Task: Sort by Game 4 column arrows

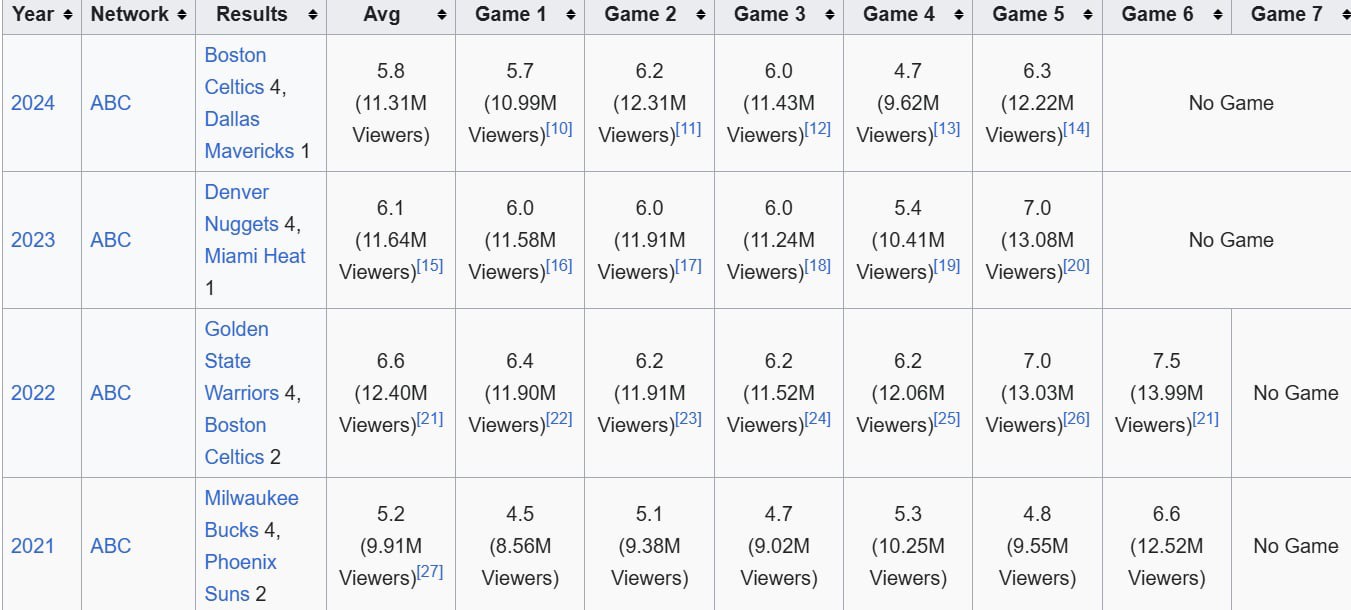Action: 959,15
